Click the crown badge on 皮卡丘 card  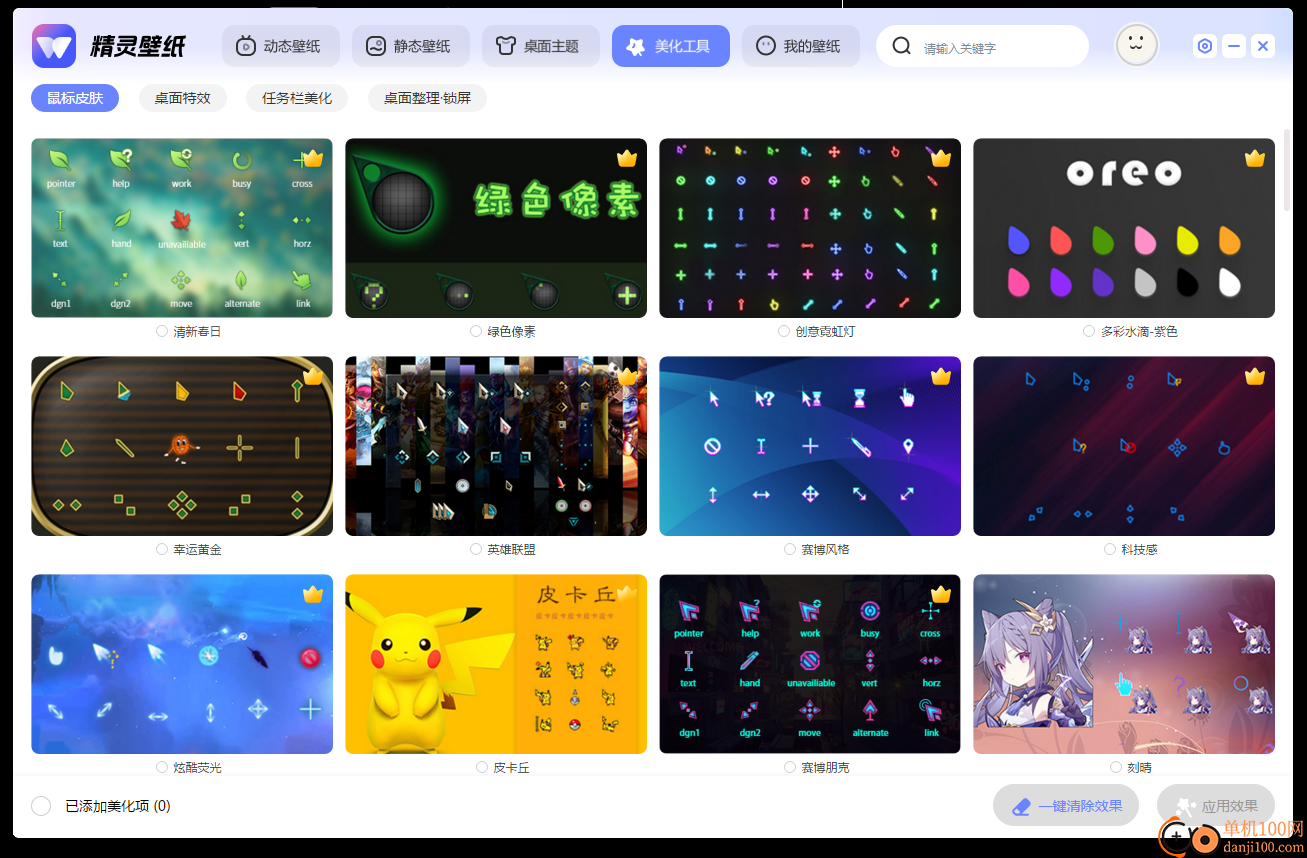pos(627,594)
